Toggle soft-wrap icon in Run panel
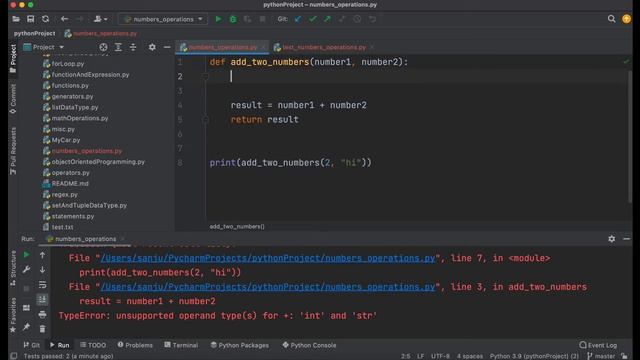The height and width of the screenshot is (360, 640). point(42,284)
